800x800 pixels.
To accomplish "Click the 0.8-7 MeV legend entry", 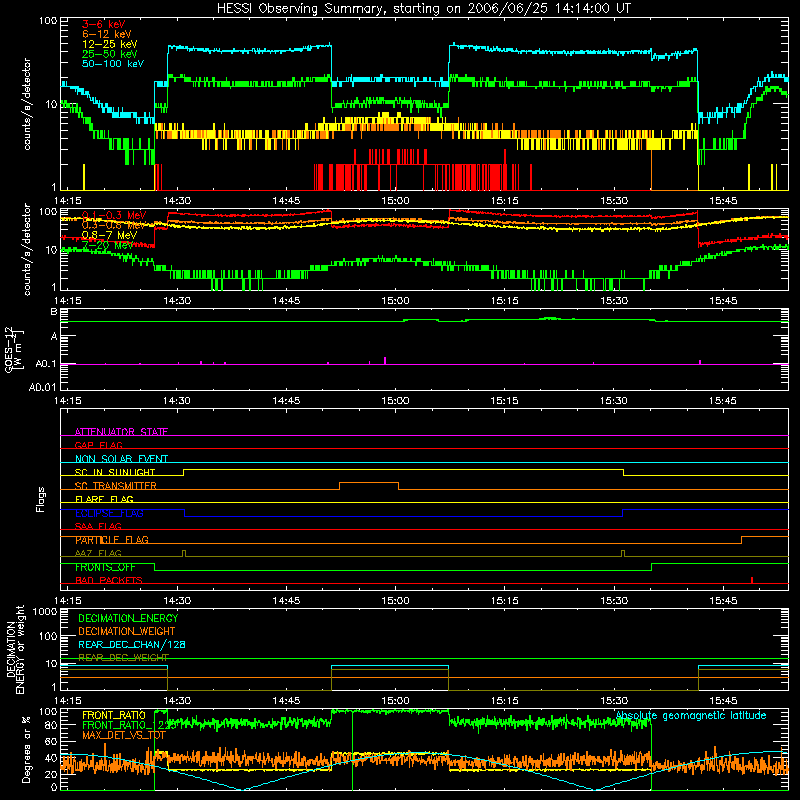I will [x=109, y=235].
